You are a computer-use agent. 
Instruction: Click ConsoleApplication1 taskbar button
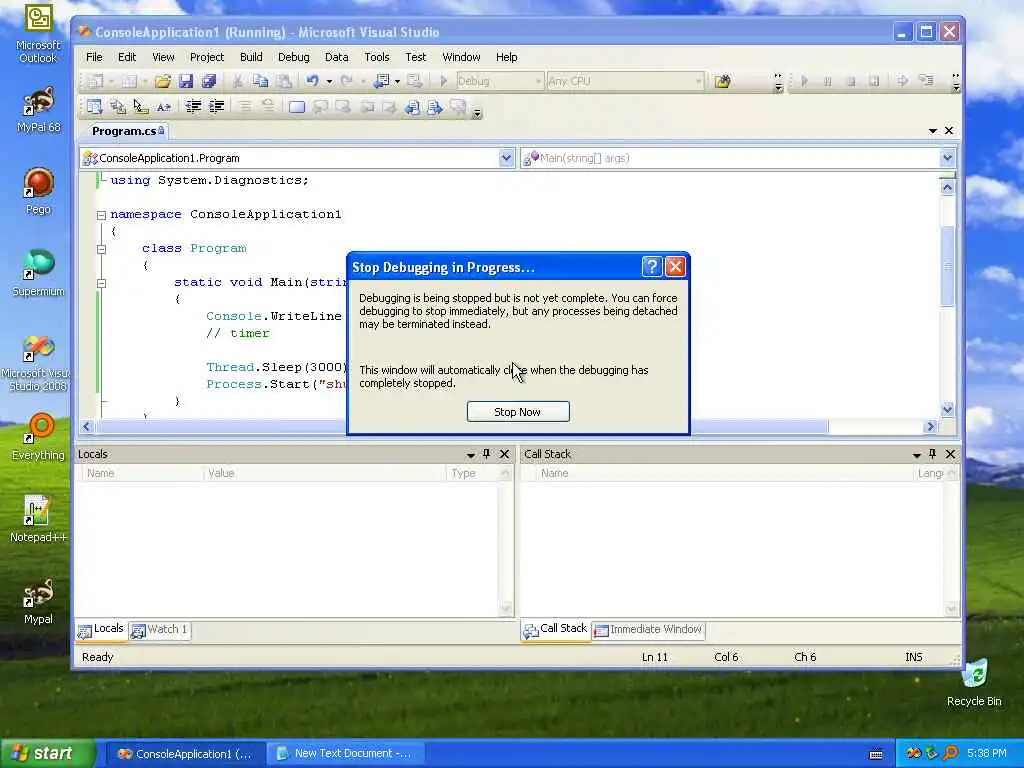(185, 753)
